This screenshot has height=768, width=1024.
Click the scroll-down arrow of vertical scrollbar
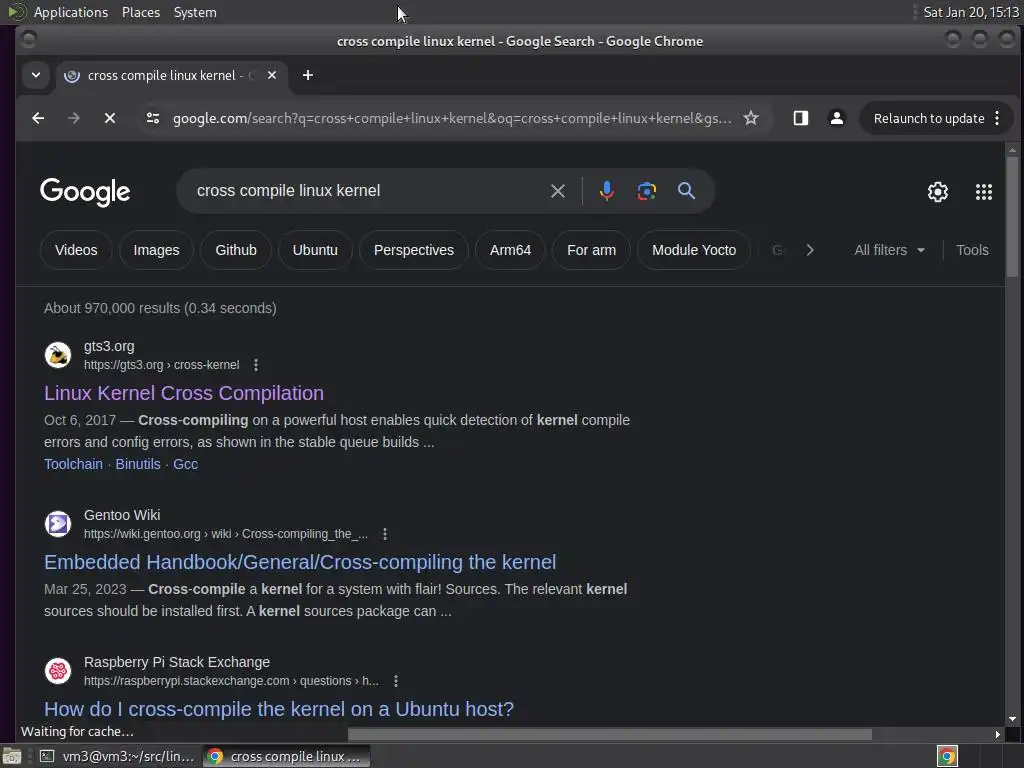tap(1012, 719)
